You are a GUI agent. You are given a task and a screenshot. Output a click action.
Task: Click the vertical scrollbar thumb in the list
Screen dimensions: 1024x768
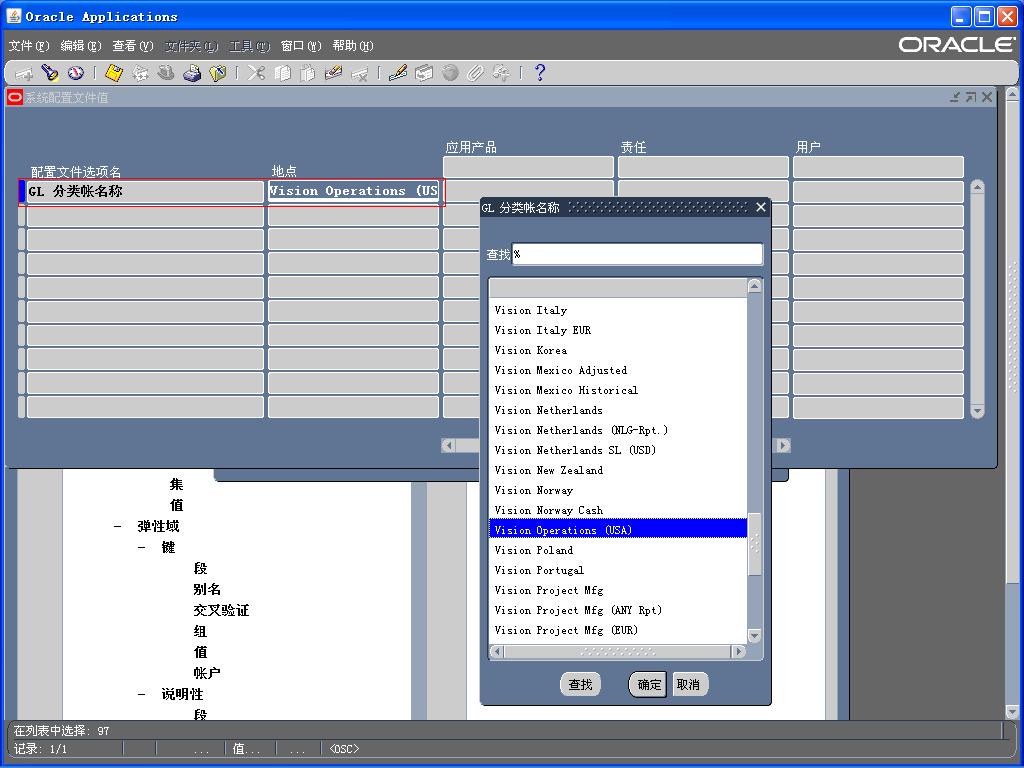pyautogui.click(x=754, y=544)
